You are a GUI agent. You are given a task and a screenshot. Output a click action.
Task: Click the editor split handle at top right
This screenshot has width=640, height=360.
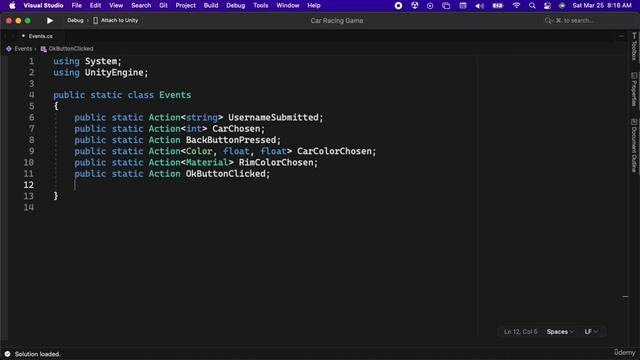click(x=621, y=36)
